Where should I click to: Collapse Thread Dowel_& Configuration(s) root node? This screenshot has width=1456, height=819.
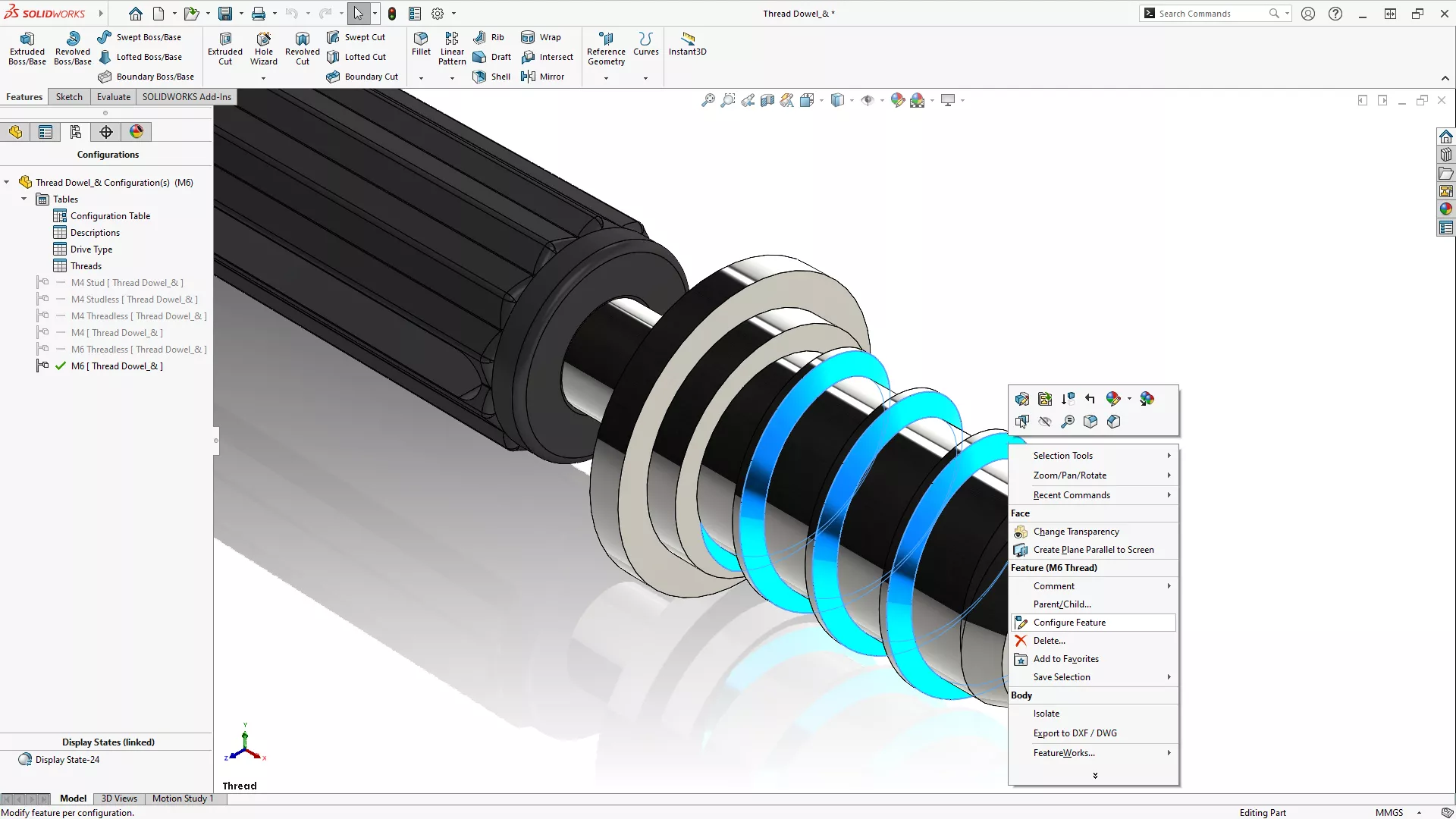(x=7, y=183)
